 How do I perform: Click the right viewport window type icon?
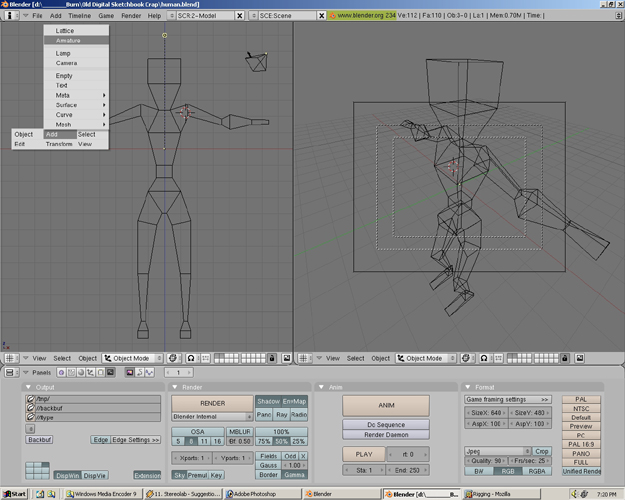tap(305, 358)
